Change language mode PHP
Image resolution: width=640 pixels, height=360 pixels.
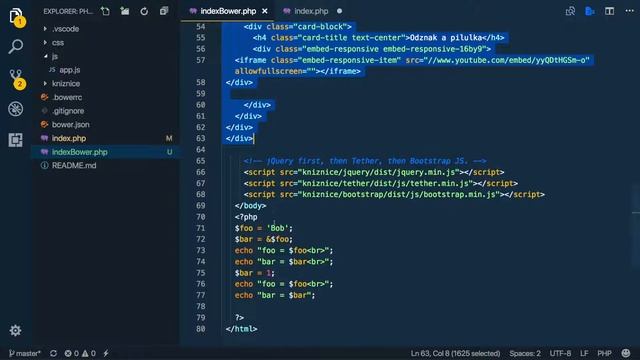(604, 353)
